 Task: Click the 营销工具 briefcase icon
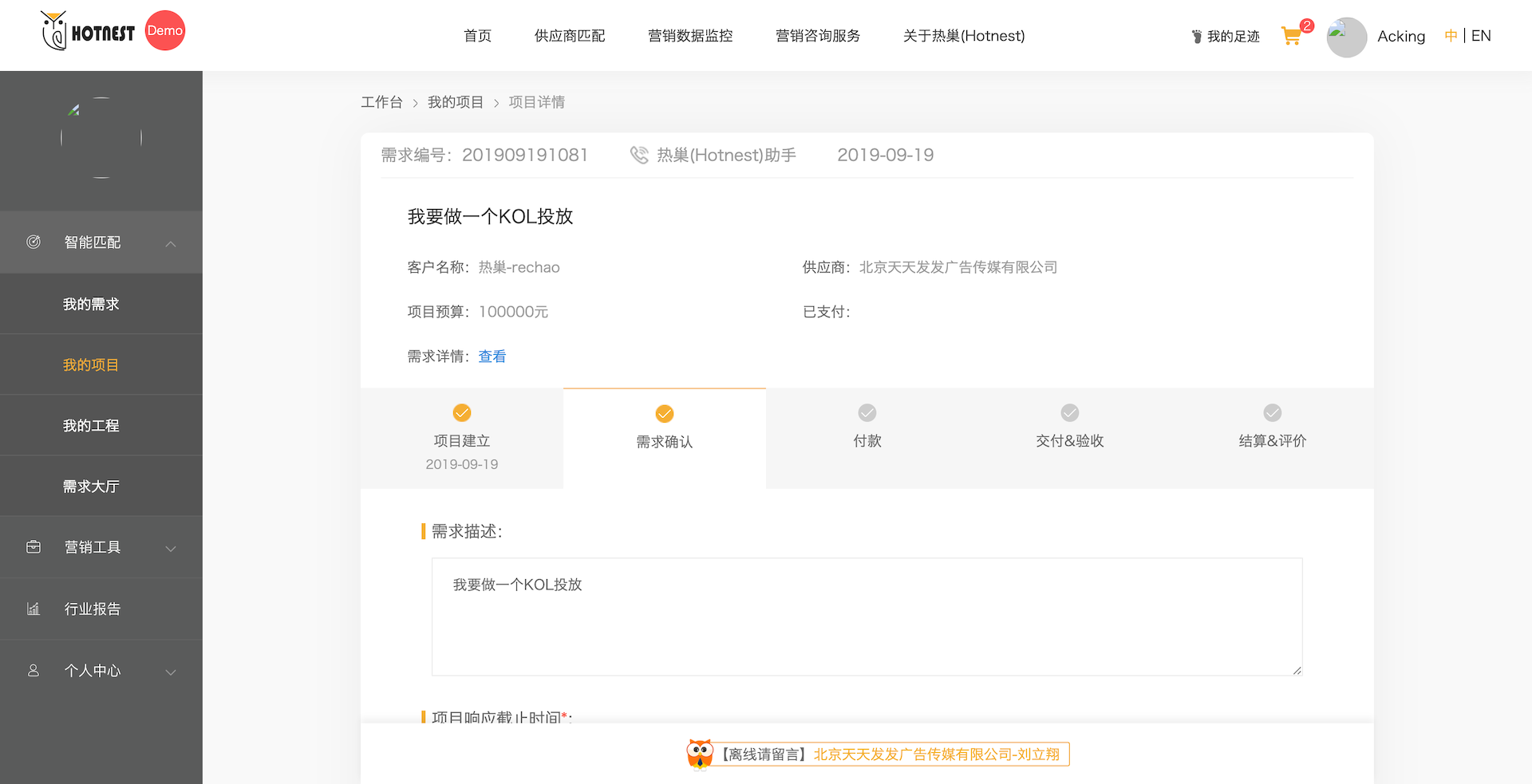click(x=34, y=547)
